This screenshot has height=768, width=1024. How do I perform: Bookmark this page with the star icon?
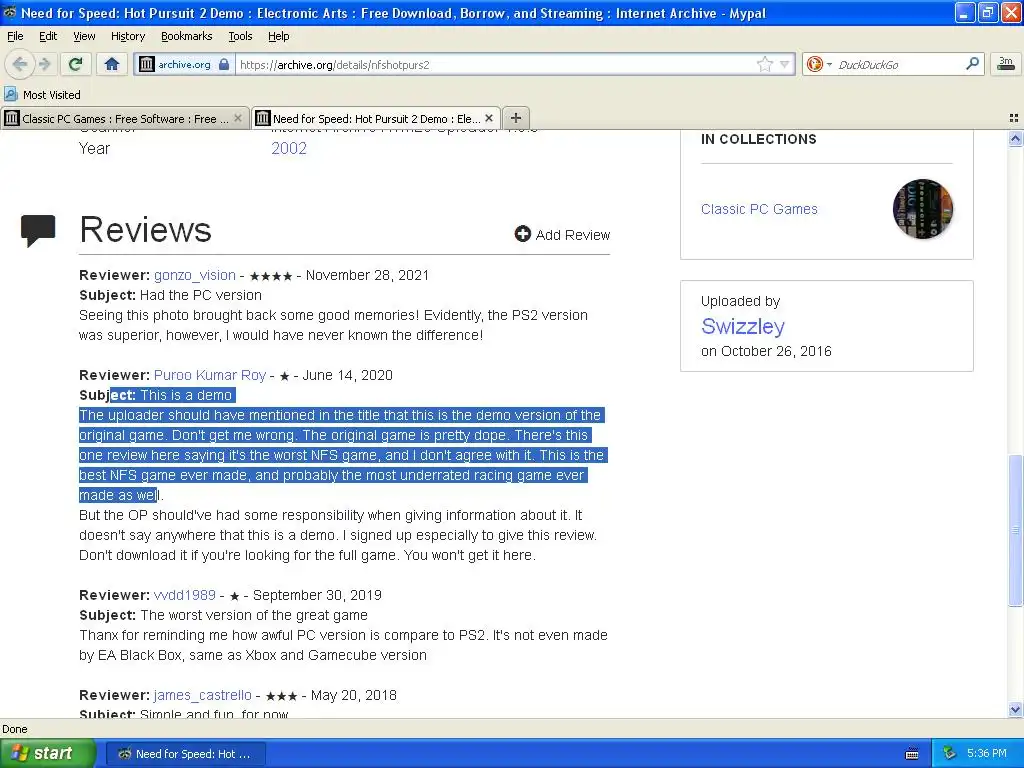[x=764, y=64]
